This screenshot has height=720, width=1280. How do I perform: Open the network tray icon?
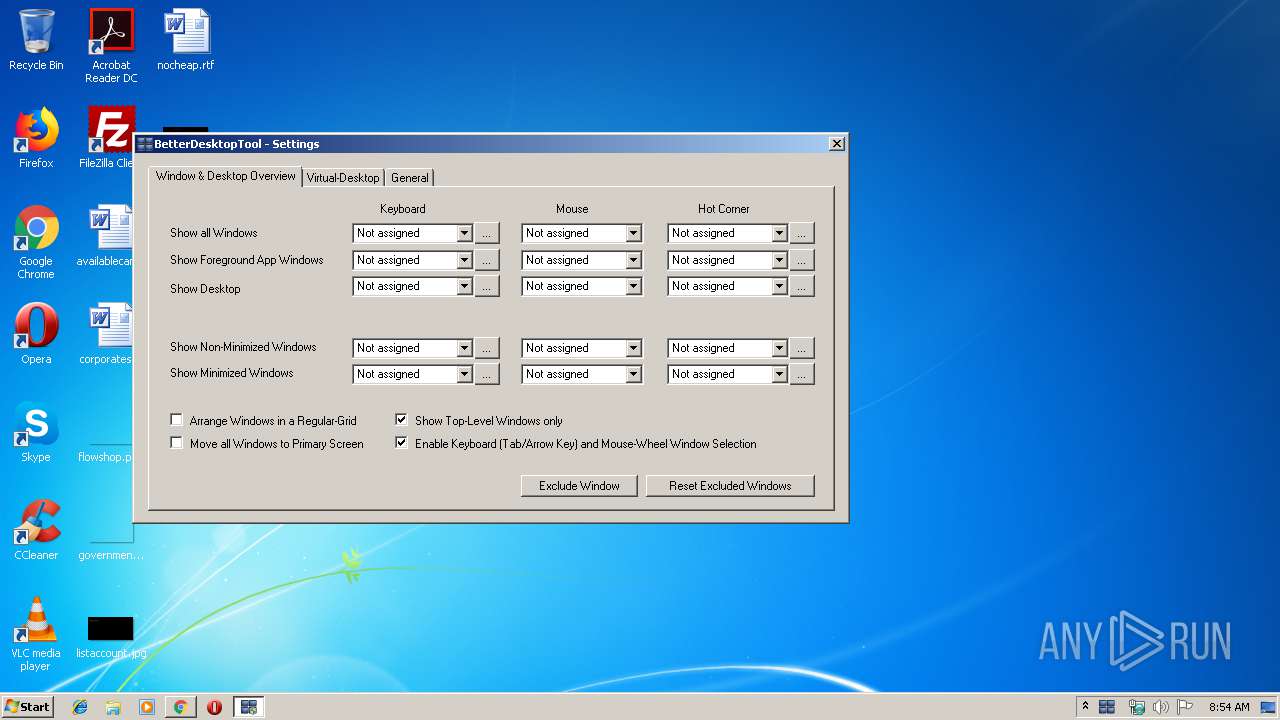coord(1136,707)
